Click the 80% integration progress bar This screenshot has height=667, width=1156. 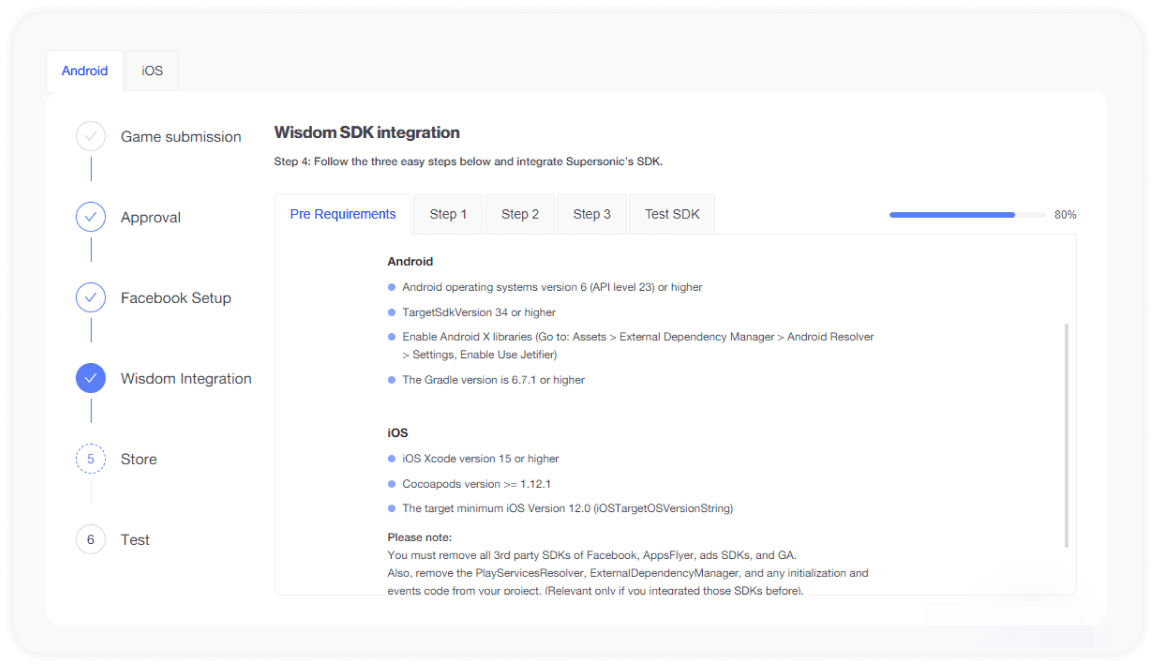coord(967,214)
